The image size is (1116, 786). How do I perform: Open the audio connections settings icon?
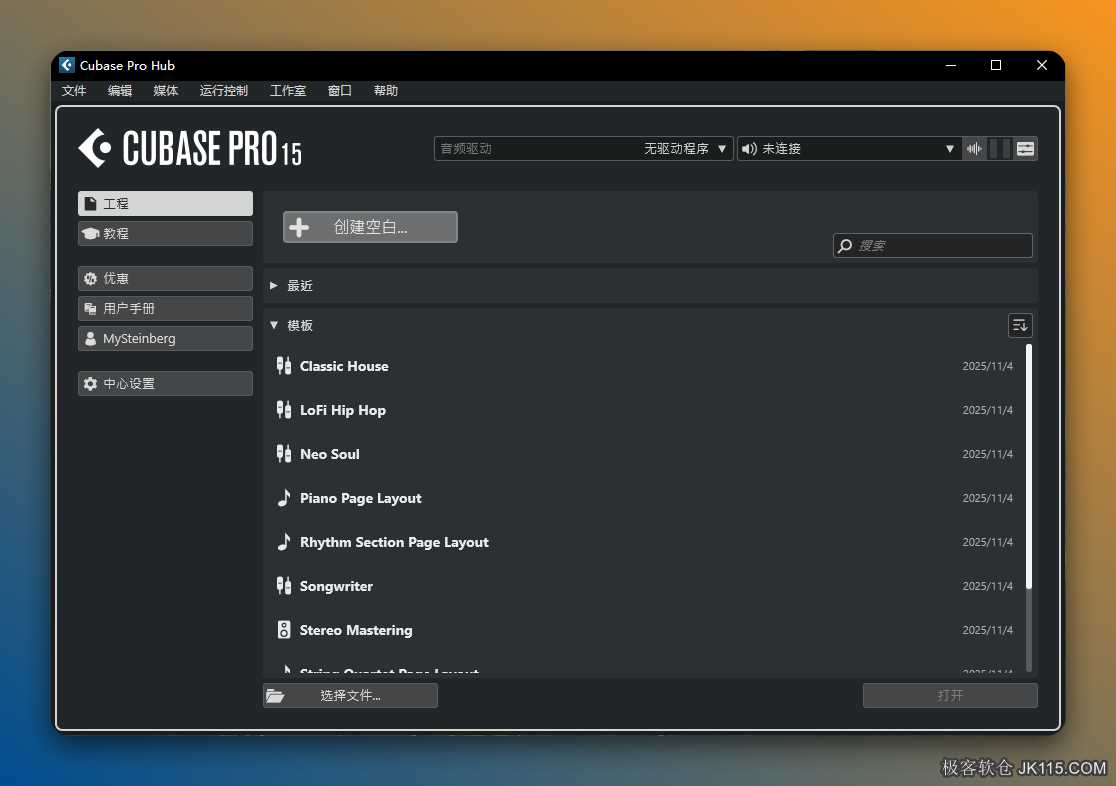click(1025, 149)
